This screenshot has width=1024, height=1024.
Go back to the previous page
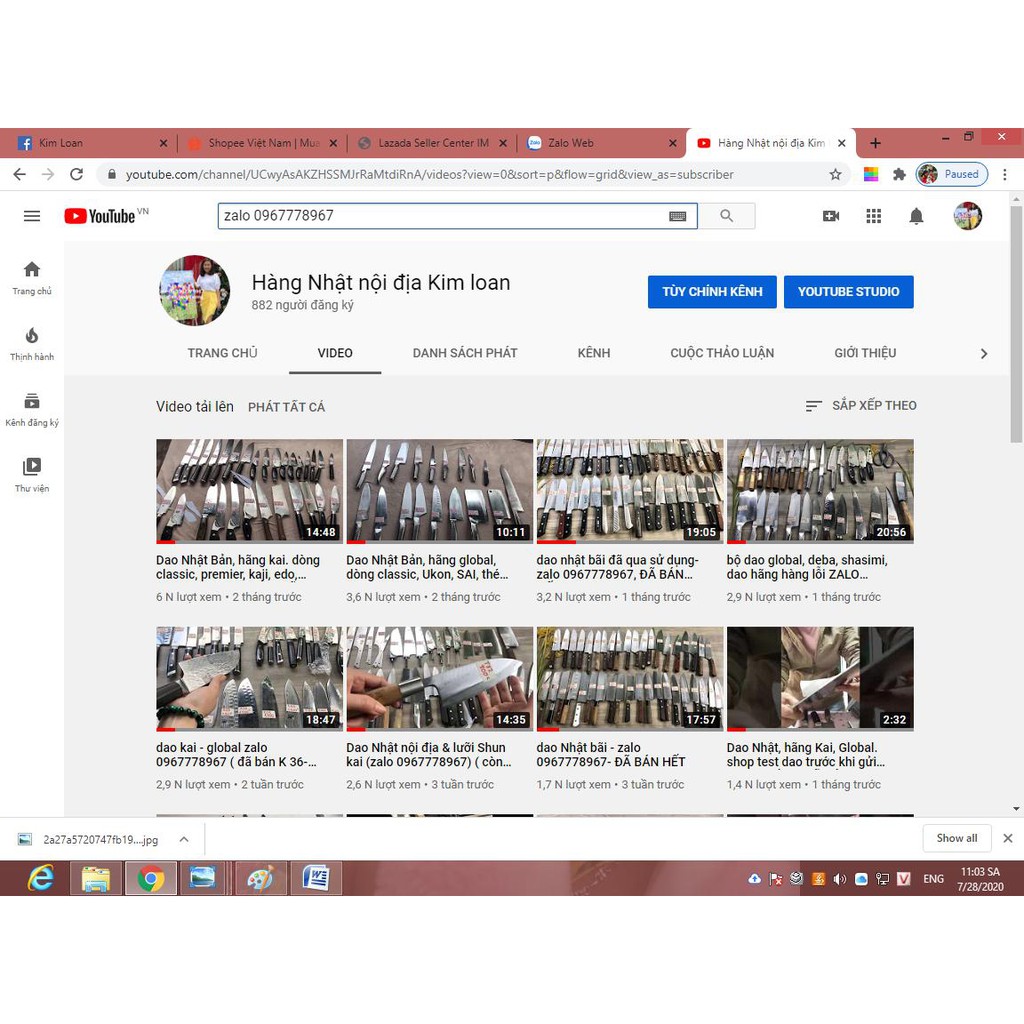tap(20, 174)
